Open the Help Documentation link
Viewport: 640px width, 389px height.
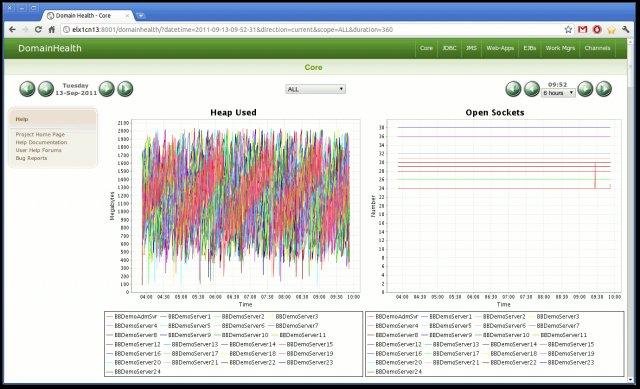pos(41,142)
